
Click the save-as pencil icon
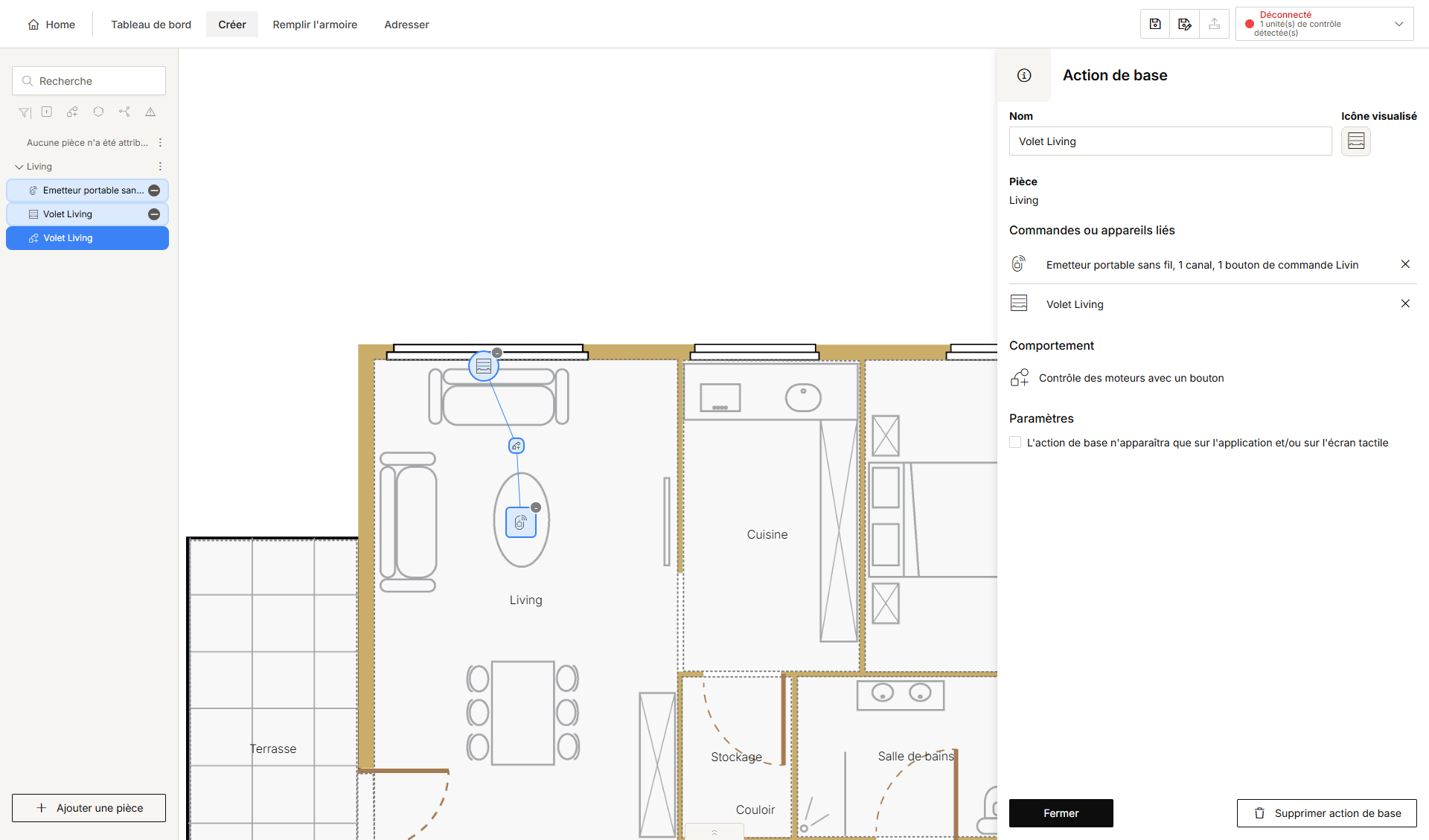[1185, 24]
